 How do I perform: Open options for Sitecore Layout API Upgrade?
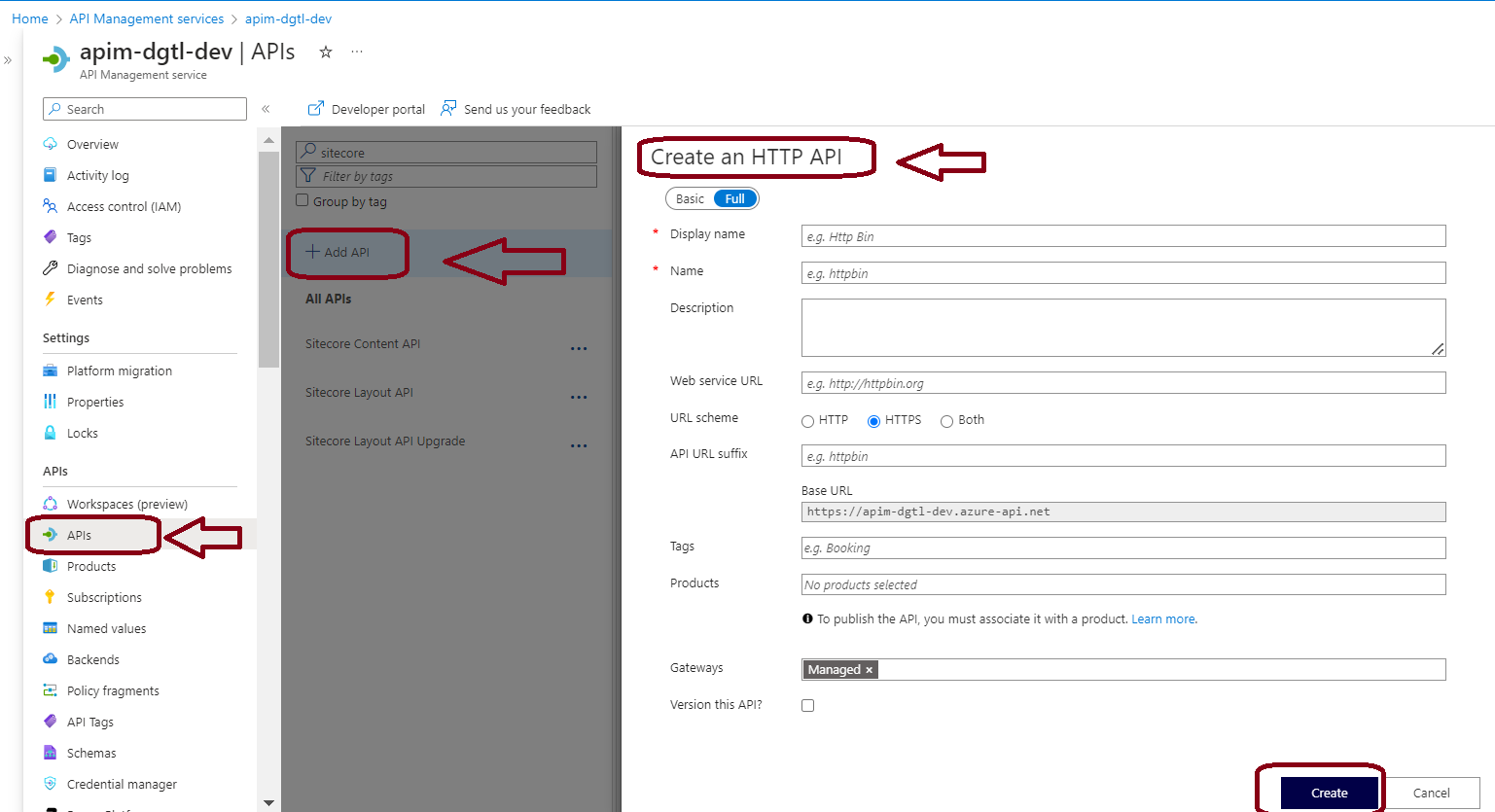(579, 445)
